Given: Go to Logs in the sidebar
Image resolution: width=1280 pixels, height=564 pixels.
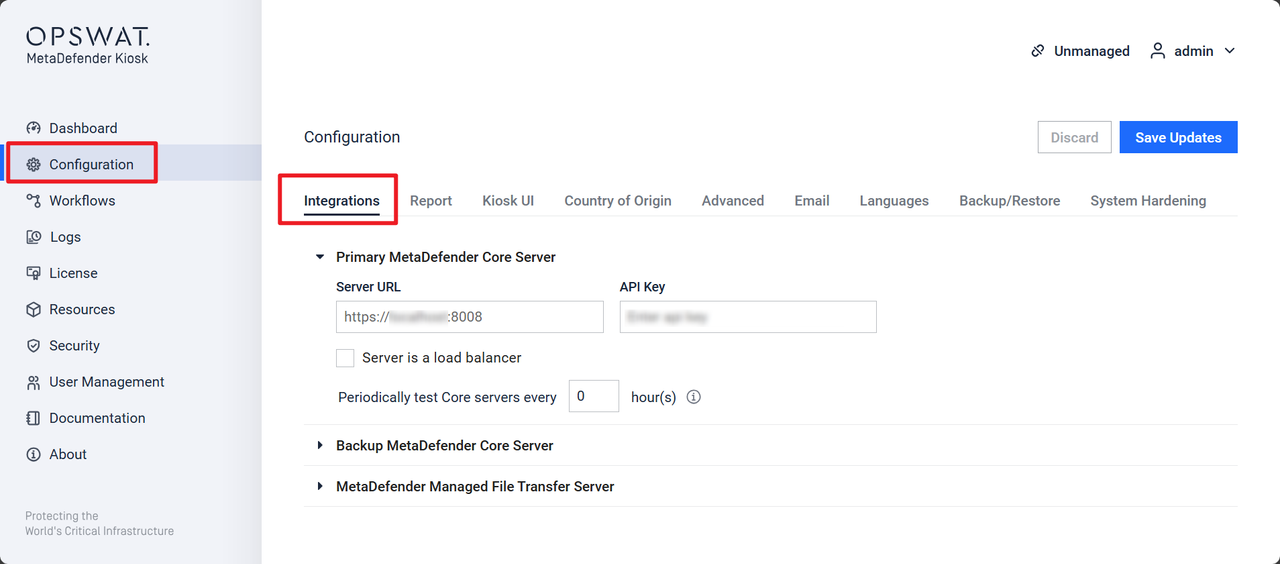Looking at the screenshot, I should [65, 237].
